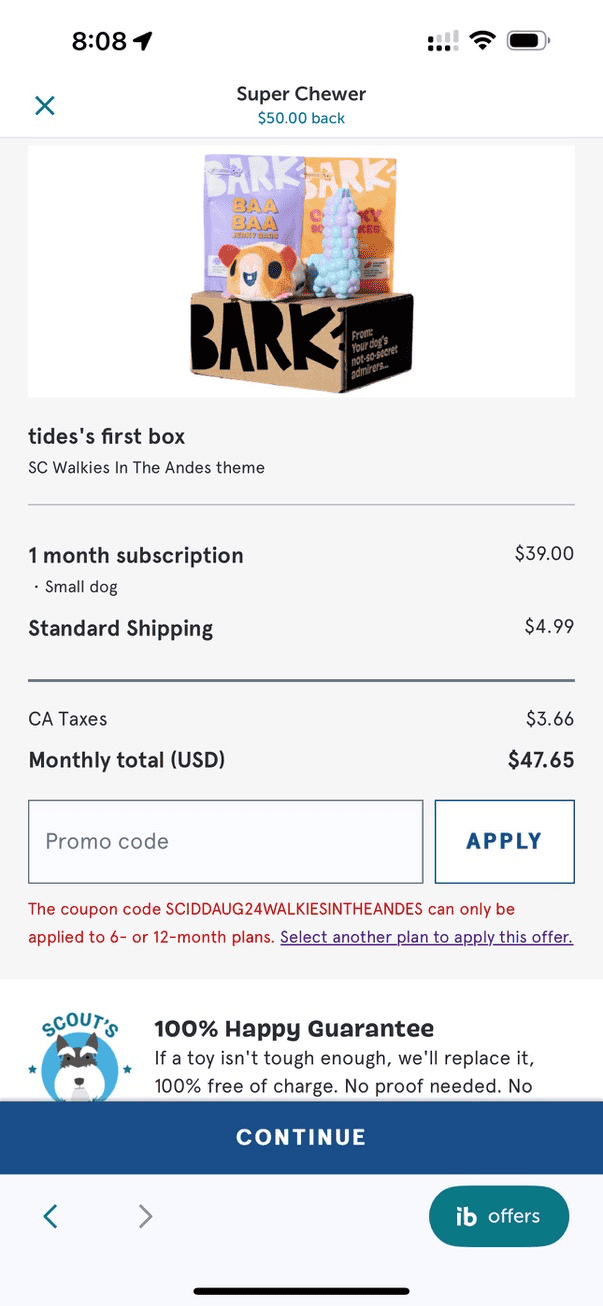
Task: Focus the Promo code input field
Action: pos(225,841)
